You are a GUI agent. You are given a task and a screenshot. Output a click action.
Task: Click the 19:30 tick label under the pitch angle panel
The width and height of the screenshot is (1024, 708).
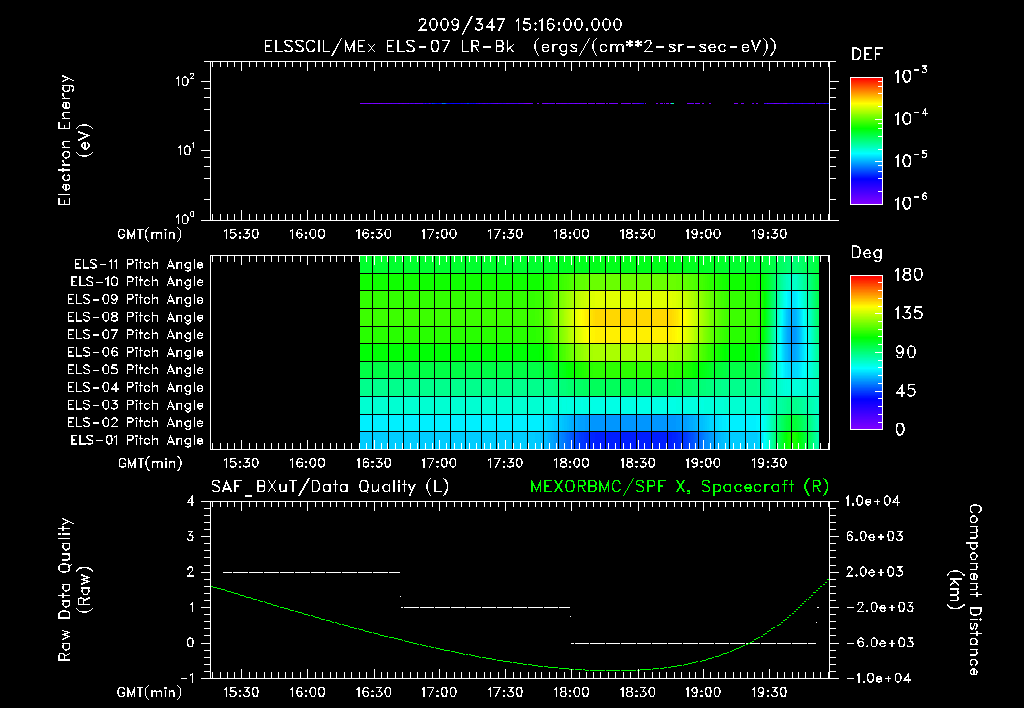(769, 464)
